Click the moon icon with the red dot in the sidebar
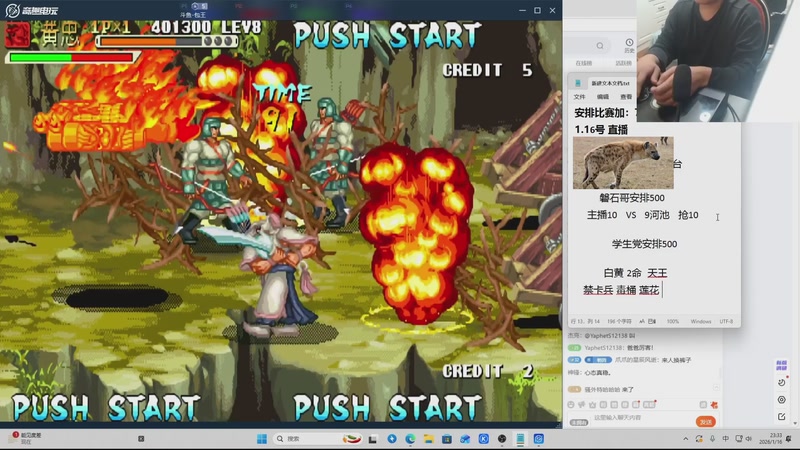 (x=782, y=382)
